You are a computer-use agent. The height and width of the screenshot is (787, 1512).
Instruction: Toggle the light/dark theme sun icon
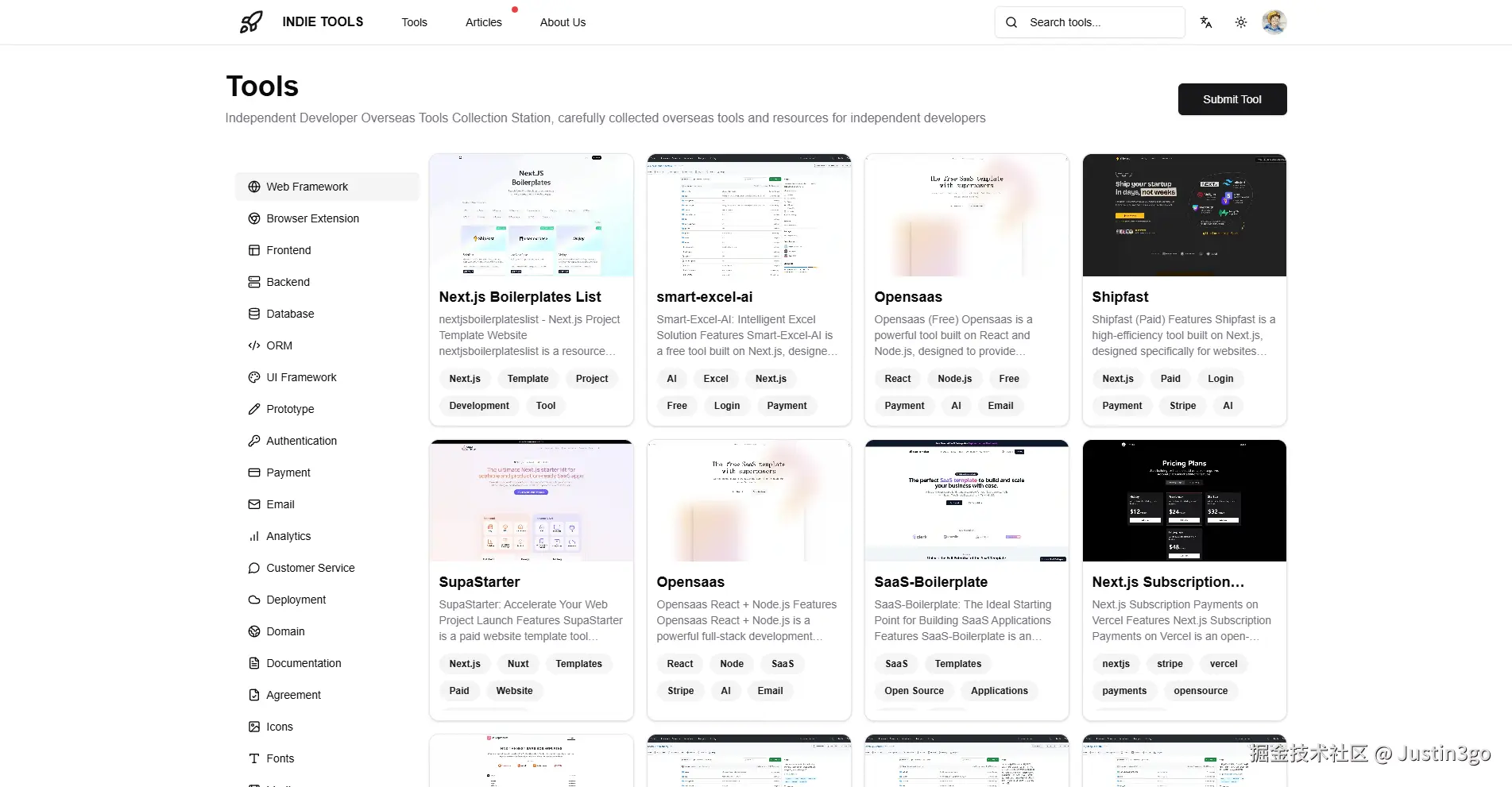[1241, 22]
